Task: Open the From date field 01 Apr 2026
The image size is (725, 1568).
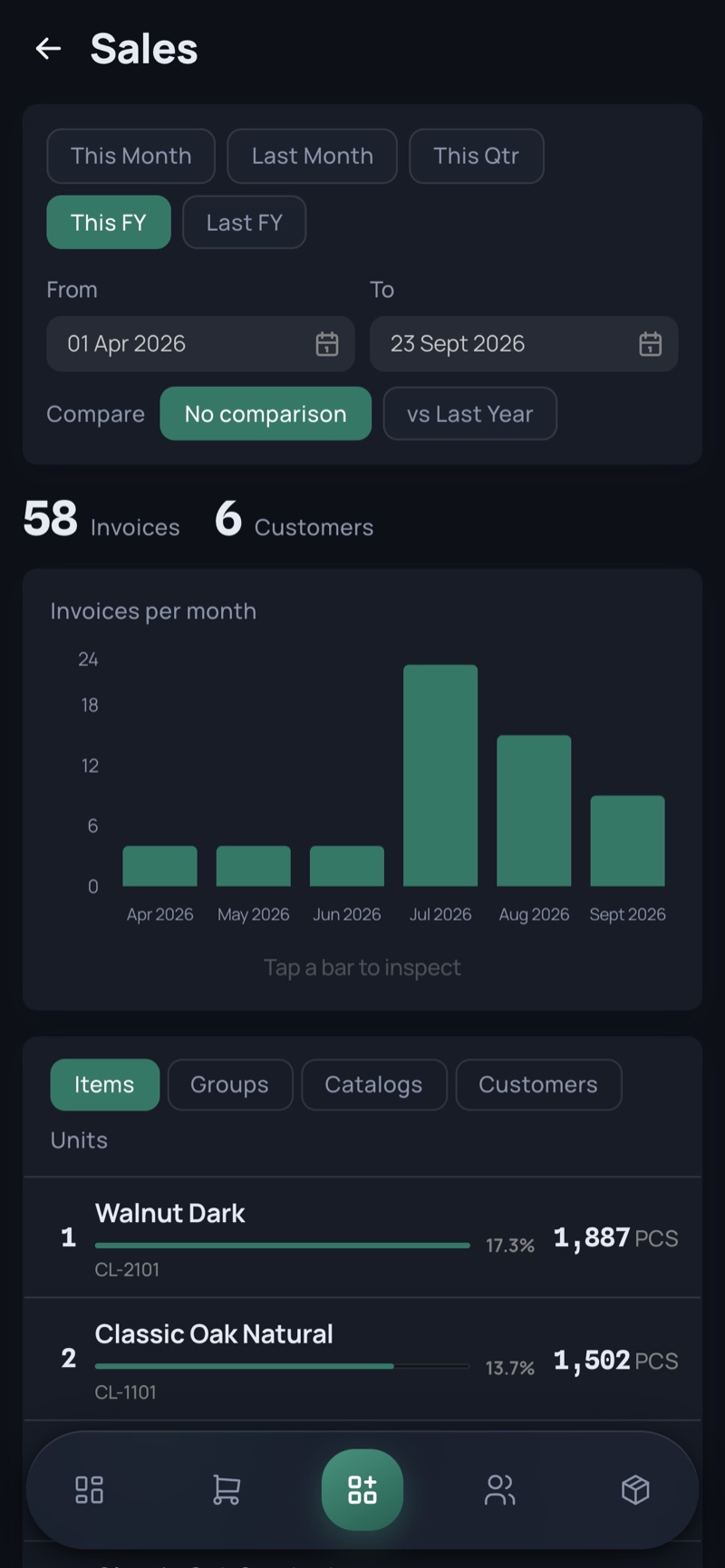Action: (200, 344)
